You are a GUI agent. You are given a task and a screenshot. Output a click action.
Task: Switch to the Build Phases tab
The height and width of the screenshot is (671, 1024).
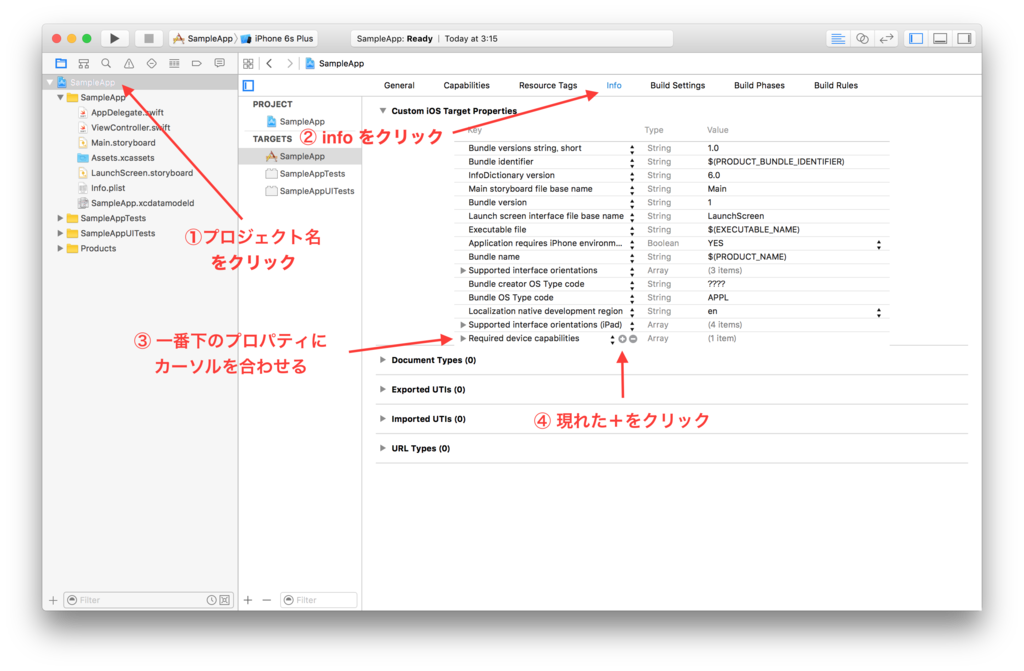(759, 86)
